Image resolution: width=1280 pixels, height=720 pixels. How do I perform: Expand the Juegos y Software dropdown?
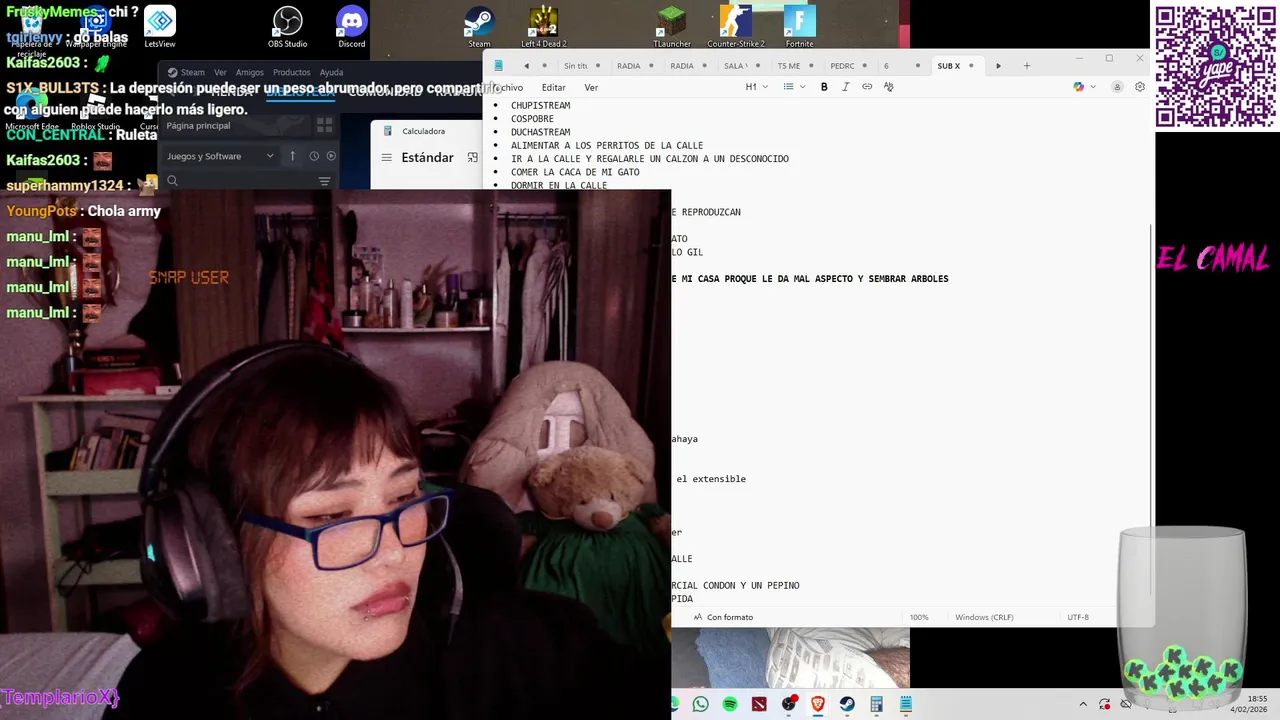(x=220, y=156)
